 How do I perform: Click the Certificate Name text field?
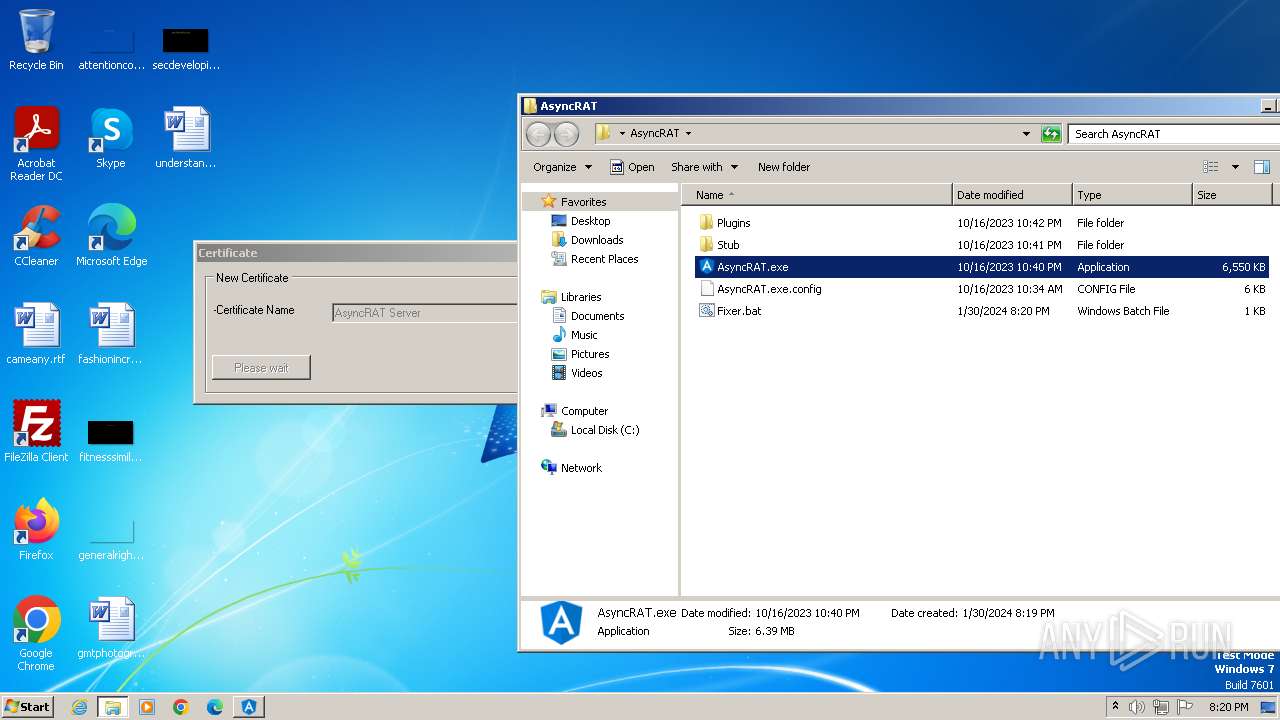424,313
